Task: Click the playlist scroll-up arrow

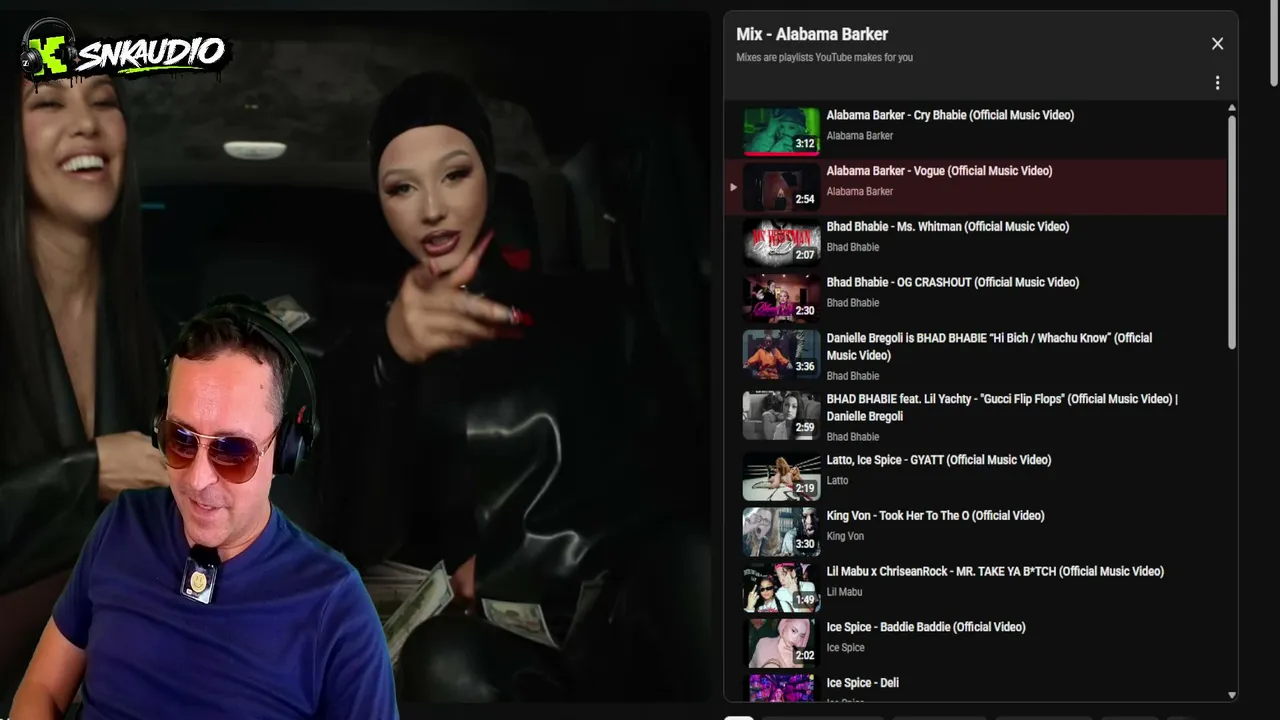Action: (x=1232, y=108)
